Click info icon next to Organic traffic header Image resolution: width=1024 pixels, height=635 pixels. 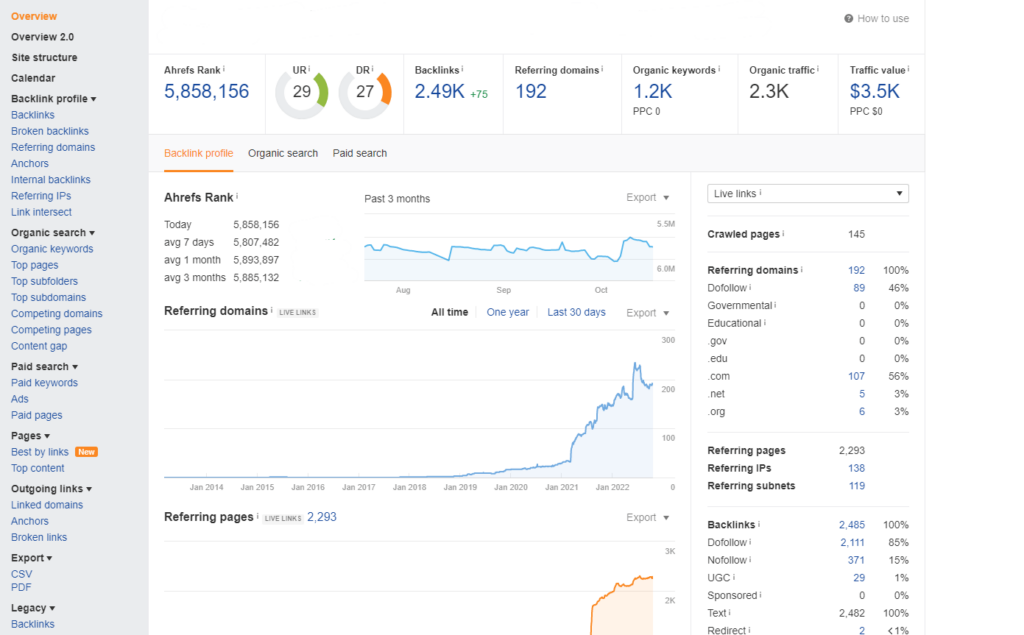click(x=818, y=68)
